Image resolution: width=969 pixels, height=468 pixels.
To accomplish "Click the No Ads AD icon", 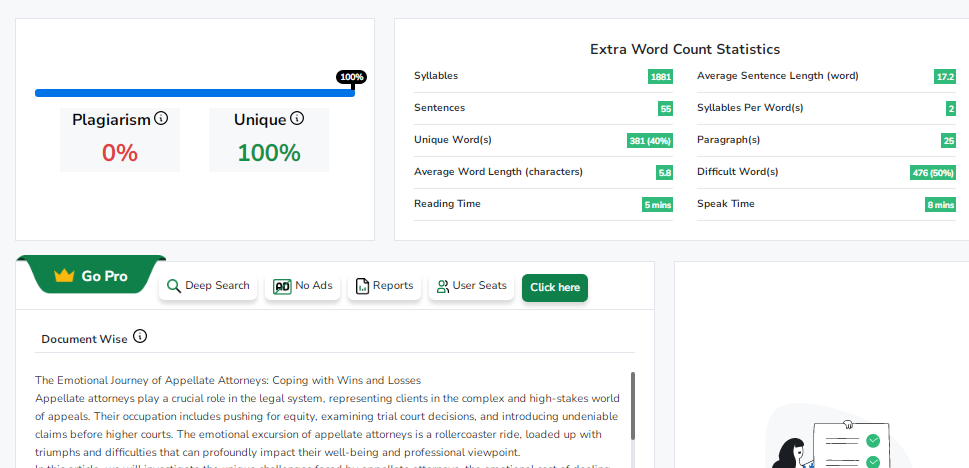I will pos(282,286).
